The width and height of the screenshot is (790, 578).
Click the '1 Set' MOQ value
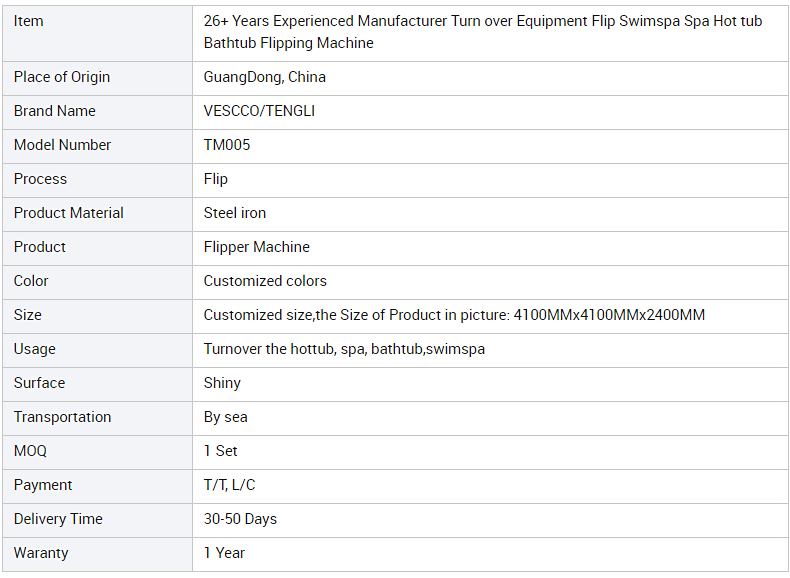(x=220, y=451)
